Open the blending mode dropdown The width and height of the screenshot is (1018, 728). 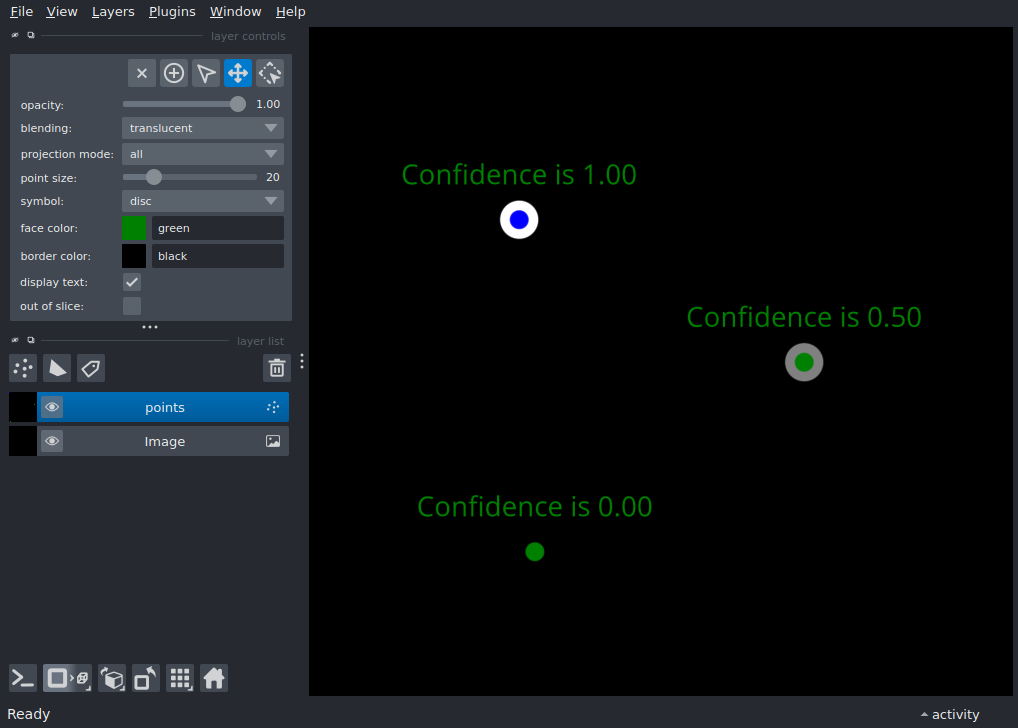click(x=203, y=128)
